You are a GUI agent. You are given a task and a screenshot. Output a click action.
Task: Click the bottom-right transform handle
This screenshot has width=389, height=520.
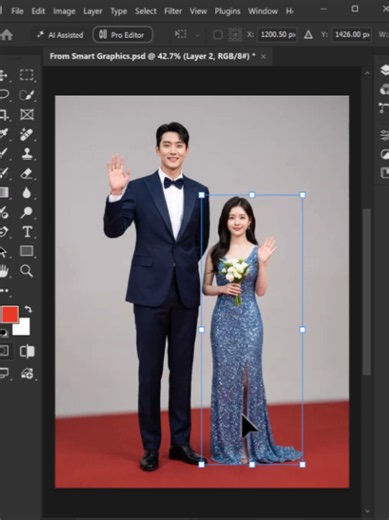tap(302, 464)
